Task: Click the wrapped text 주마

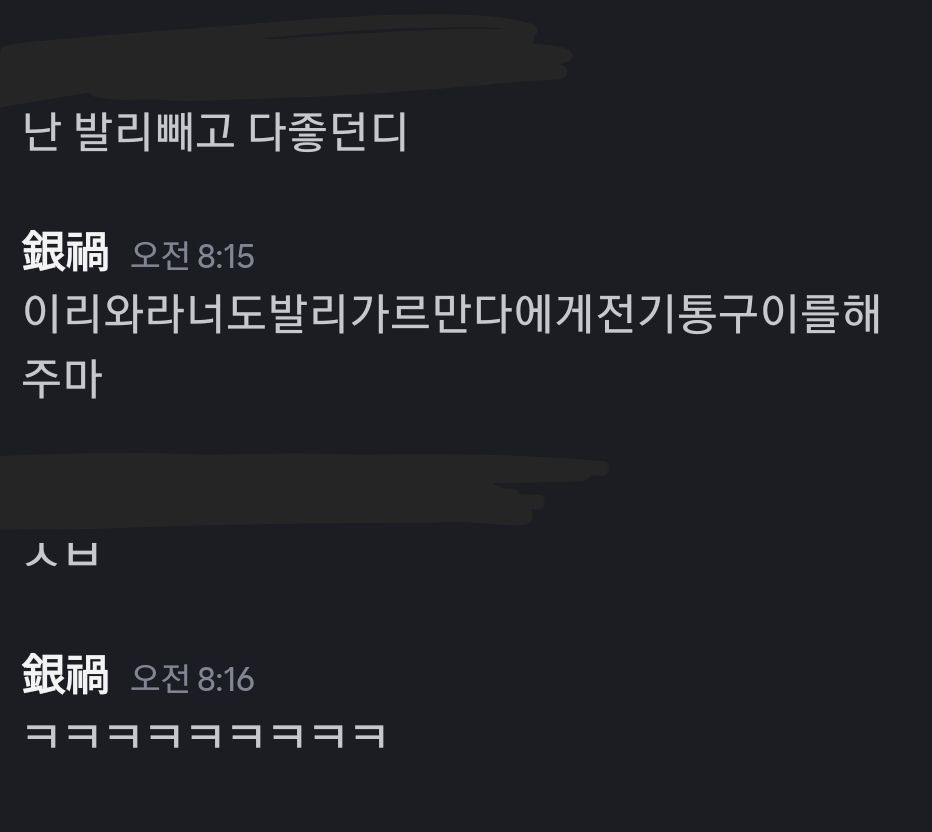Action: click(x=62, y=378)
